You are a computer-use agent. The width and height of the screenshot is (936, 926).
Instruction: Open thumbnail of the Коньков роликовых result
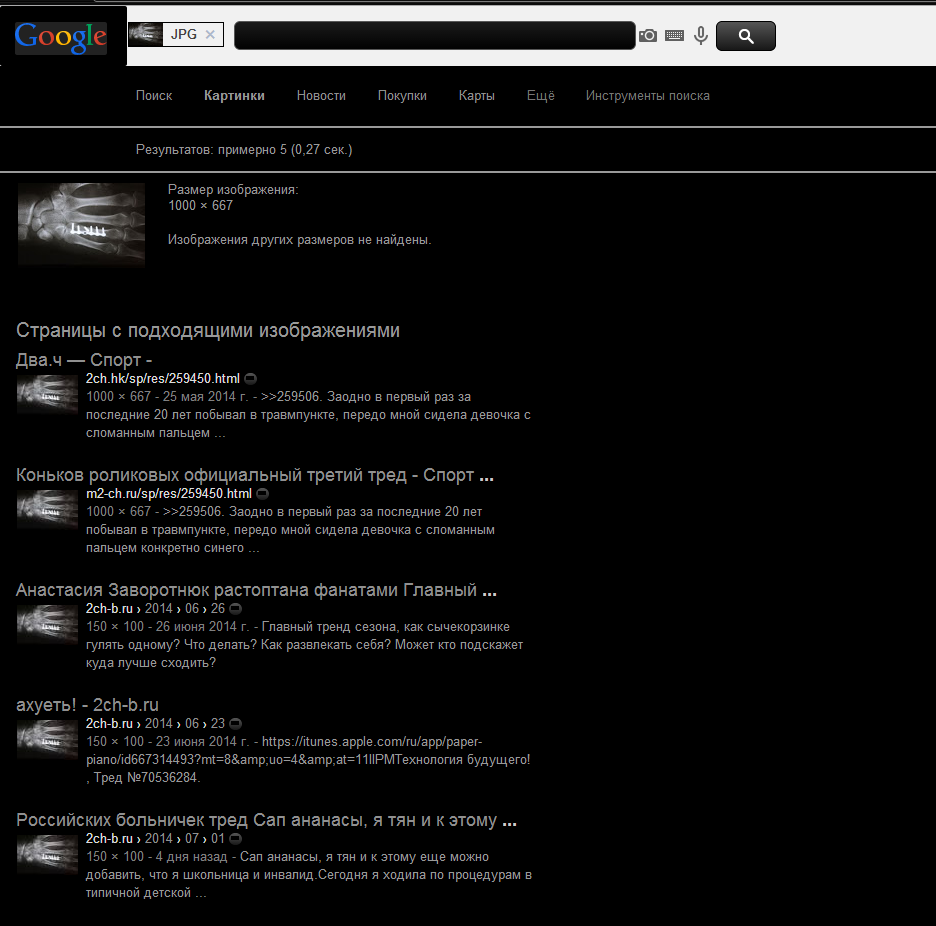click(47, 510)
